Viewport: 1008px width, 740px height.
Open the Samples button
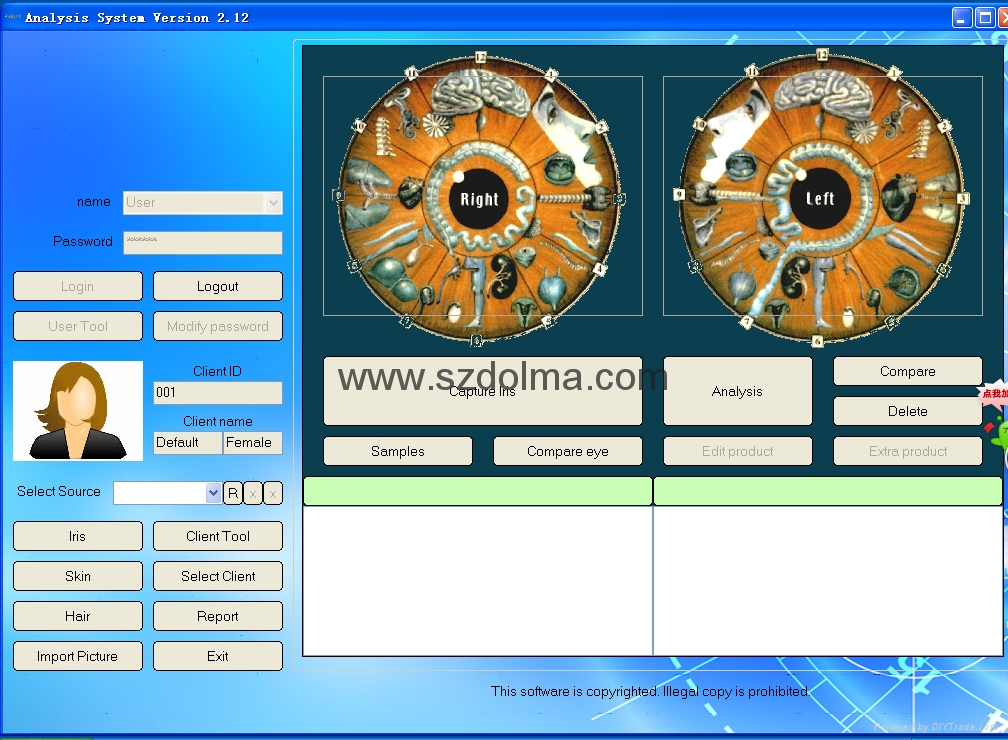point(398,451)
